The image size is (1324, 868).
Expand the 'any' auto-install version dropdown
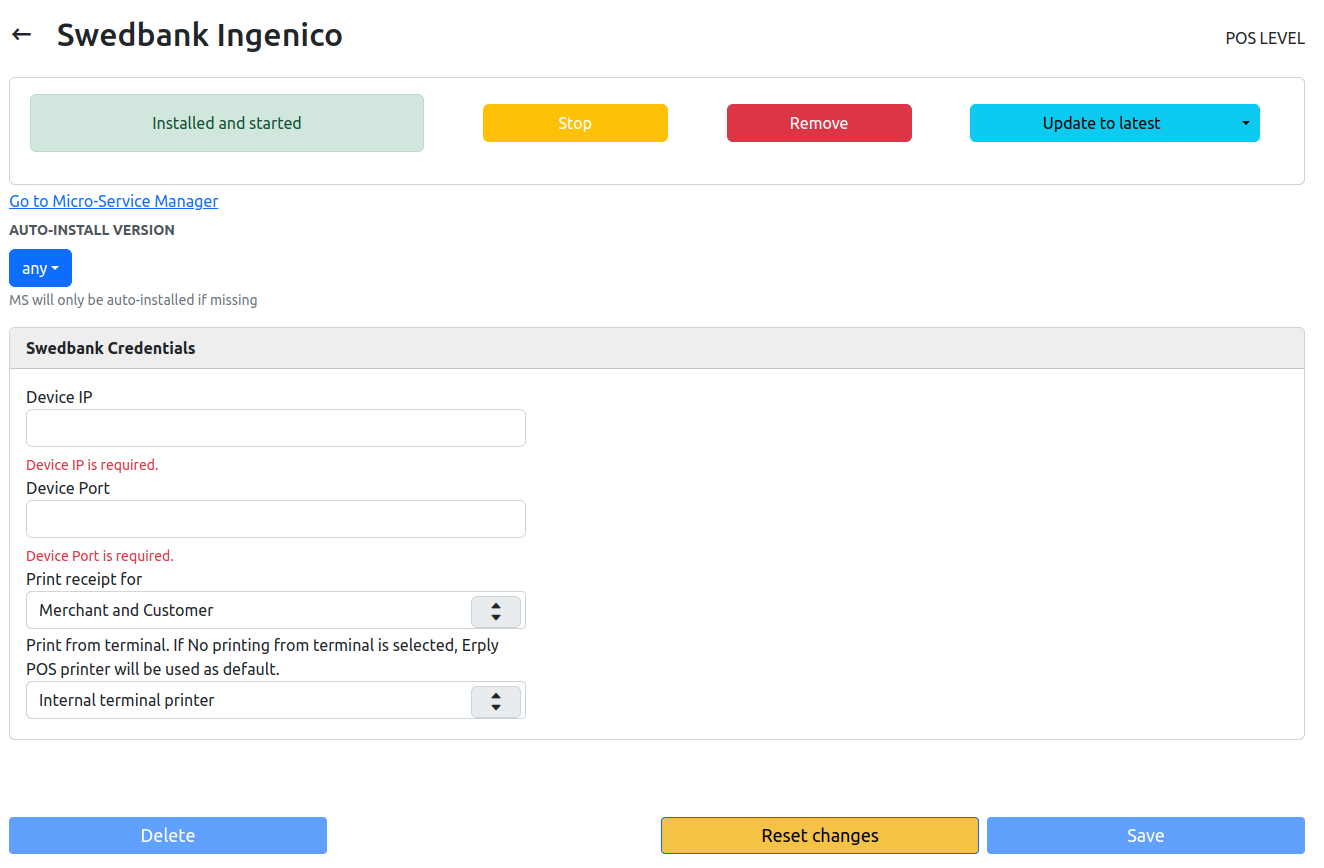(40, 268)
